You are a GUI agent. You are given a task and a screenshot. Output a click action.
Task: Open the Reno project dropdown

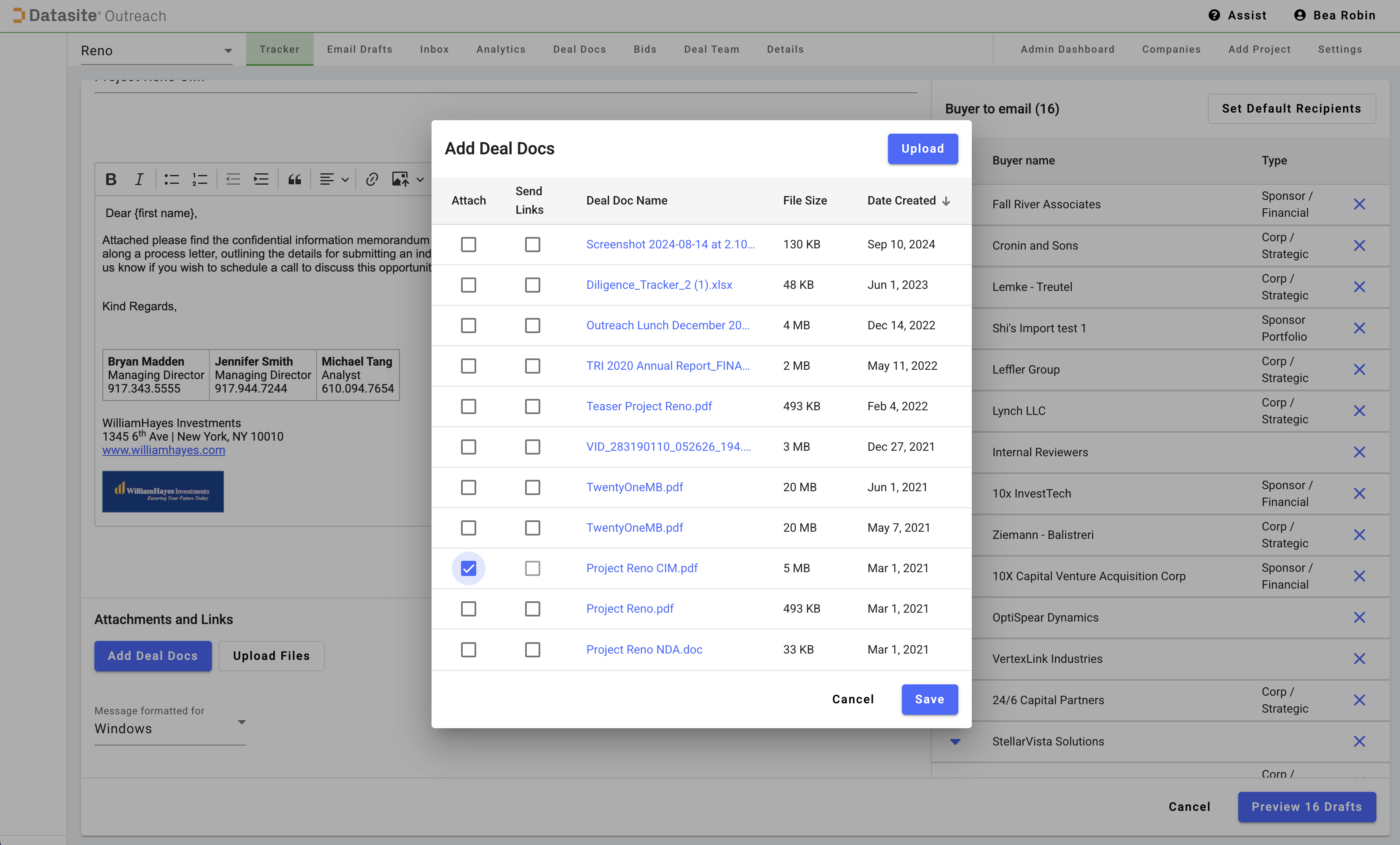[x=228, y=51]
